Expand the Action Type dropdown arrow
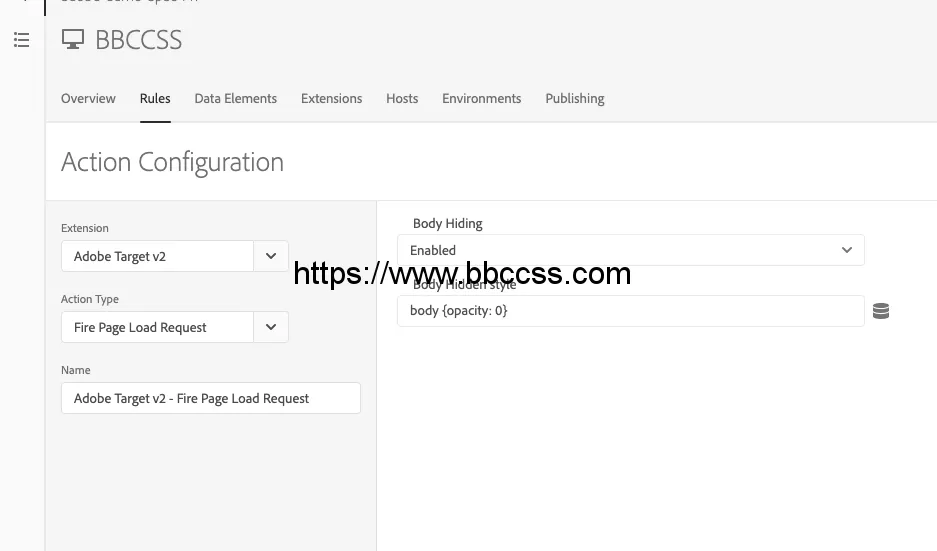The image size is (937, 551). click(271, 327)
